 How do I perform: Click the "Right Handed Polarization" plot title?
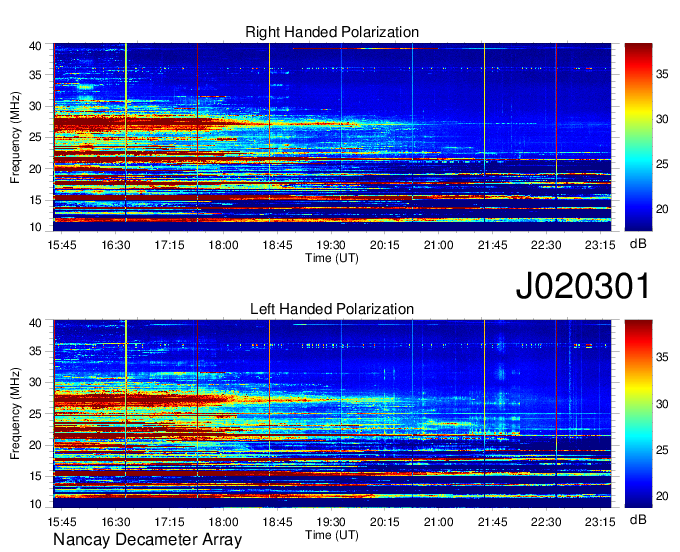coord(332,32)
